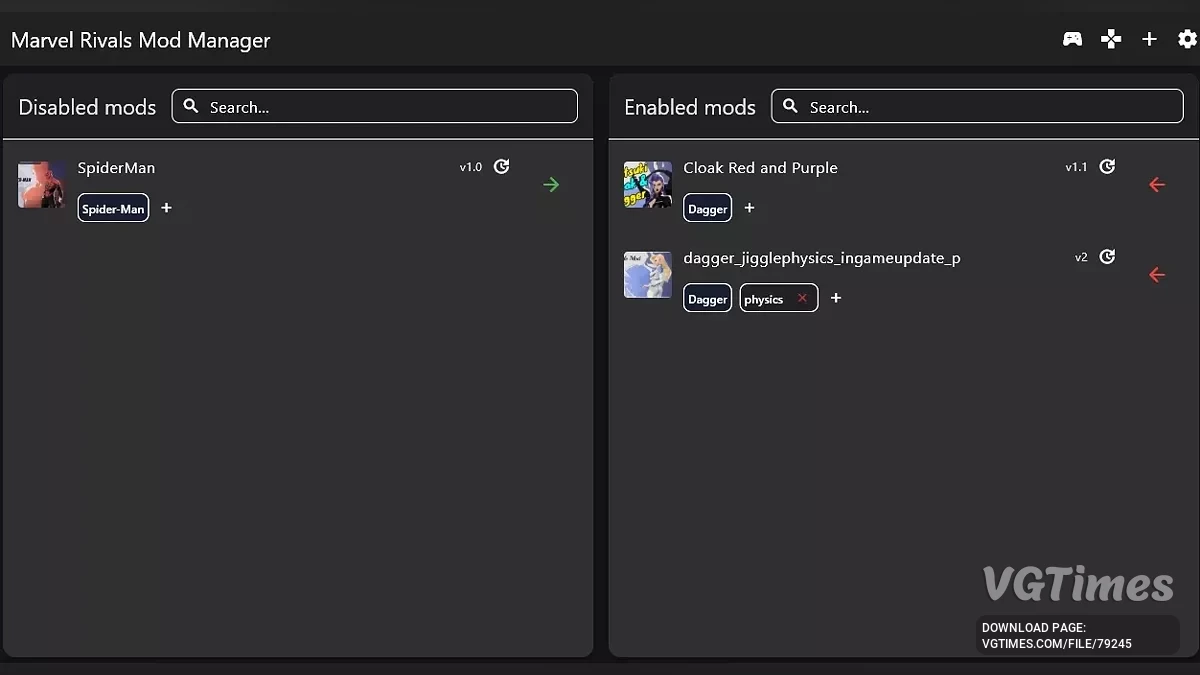The width and height of the screenshot is (1200, 675).
Task: Add a tag to Cloak Red and Purple
Action: coord(750,208)
